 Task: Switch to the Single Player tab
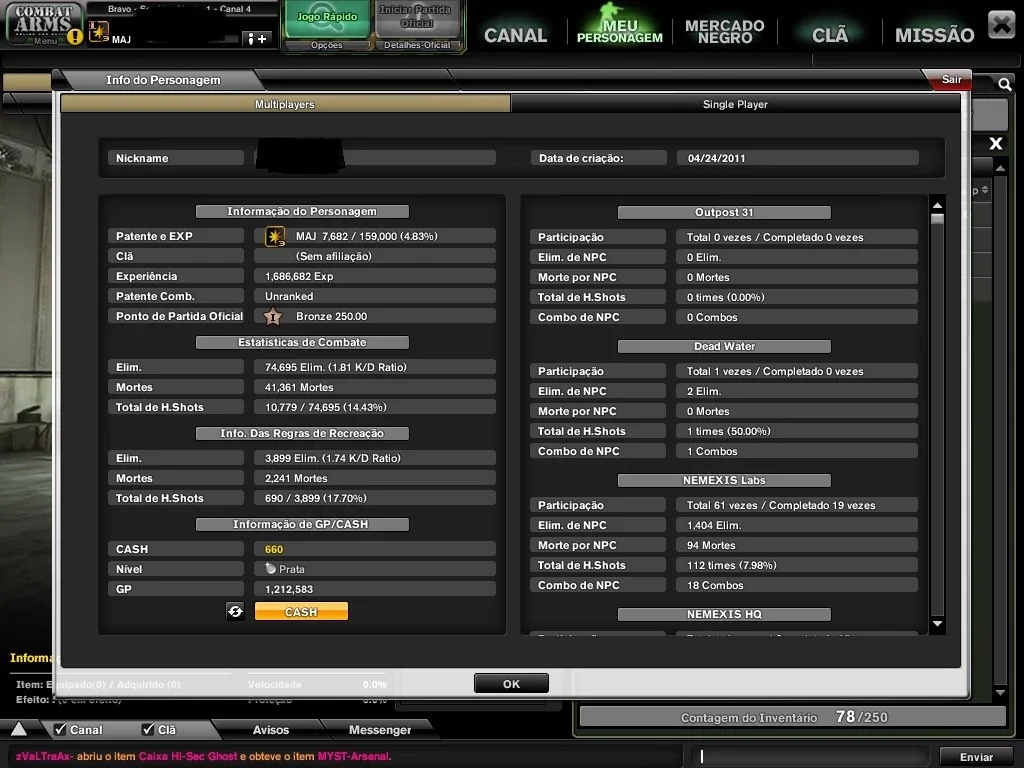click(735, 104)
